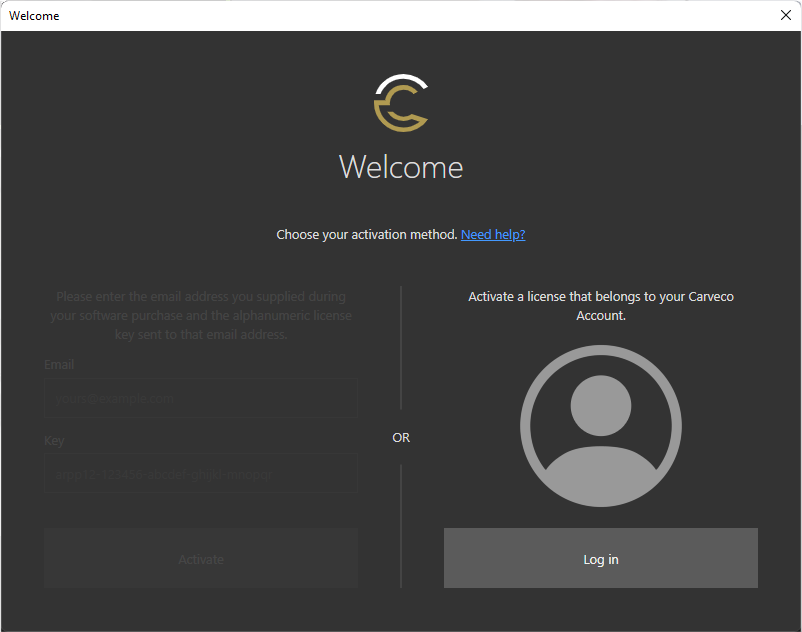
Task: Click the large Welcome heading text
Action: (401, 167)
